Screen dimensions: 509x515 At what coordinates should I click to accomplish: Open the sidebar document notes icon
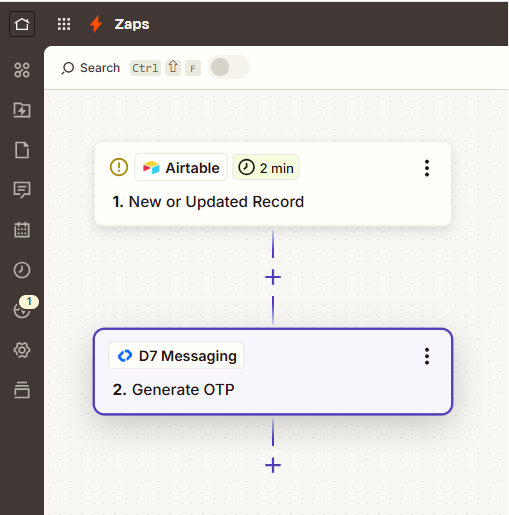(22, 150)
